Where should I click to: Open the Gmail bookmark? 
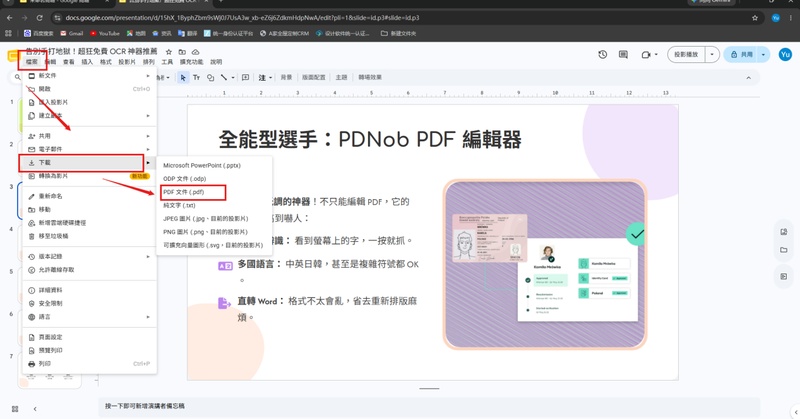pos(71,33)
